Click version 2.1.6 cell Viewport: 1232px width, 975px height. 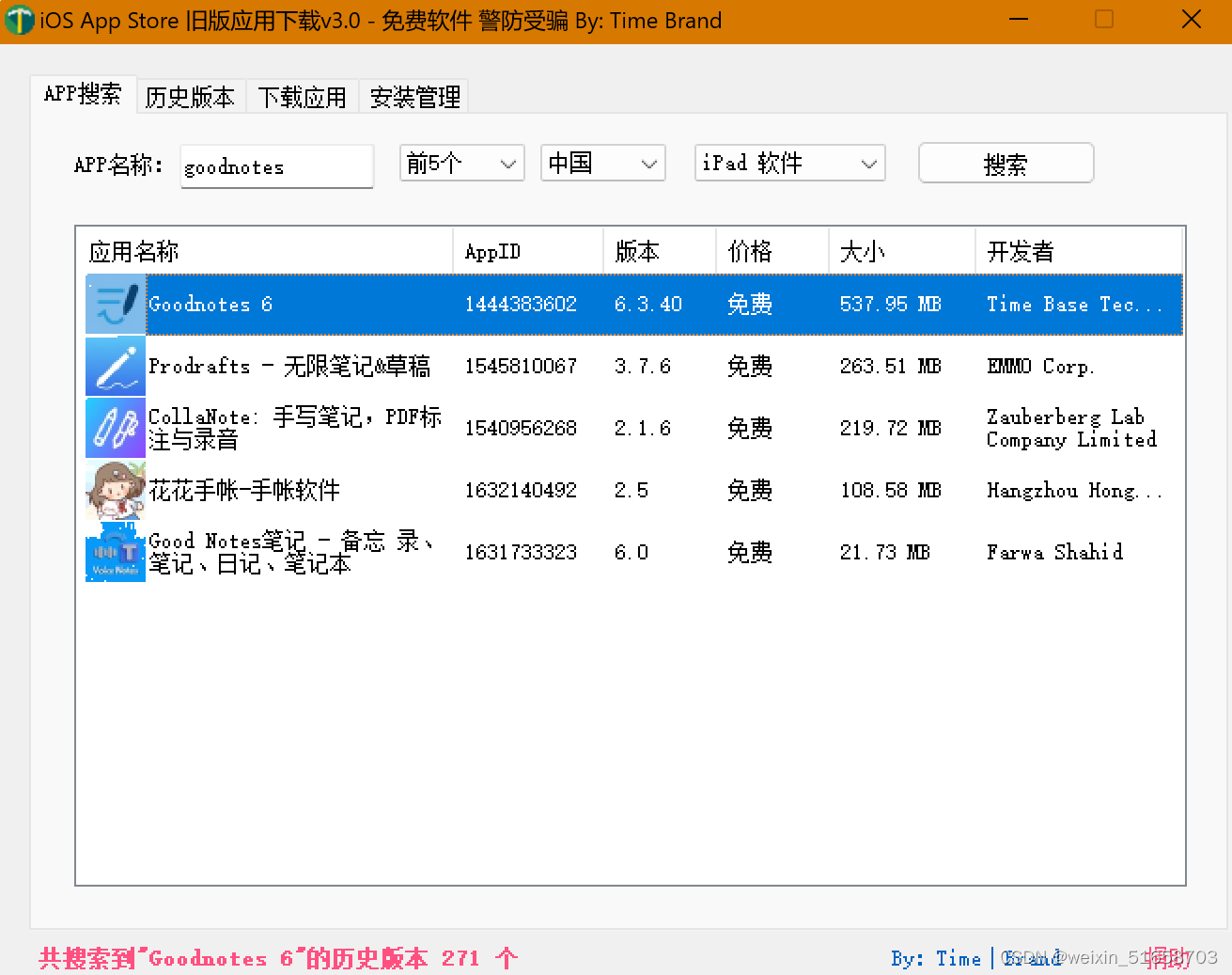643,428
